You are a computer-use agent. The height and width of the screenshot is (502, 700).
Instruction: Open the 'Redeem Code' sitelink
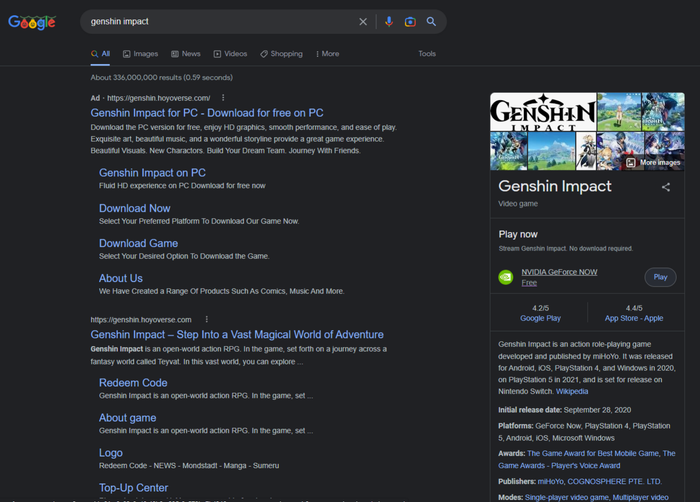coord(133,383)
